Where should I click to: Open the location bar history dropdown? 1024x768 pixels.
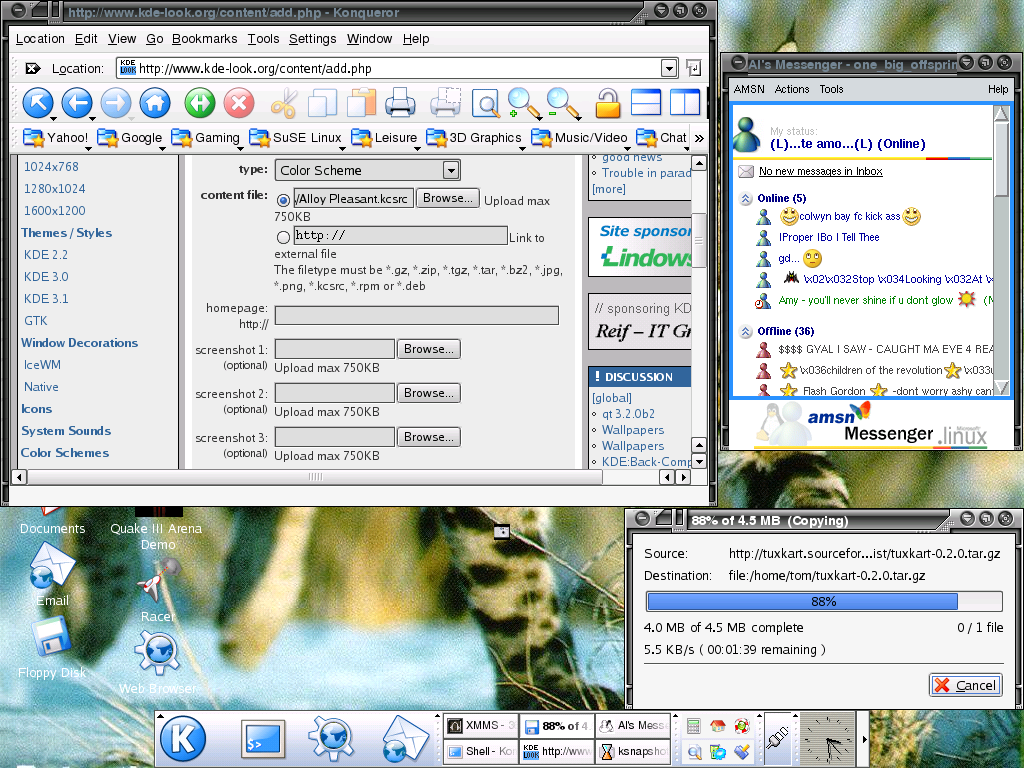[x=669, y=68]
